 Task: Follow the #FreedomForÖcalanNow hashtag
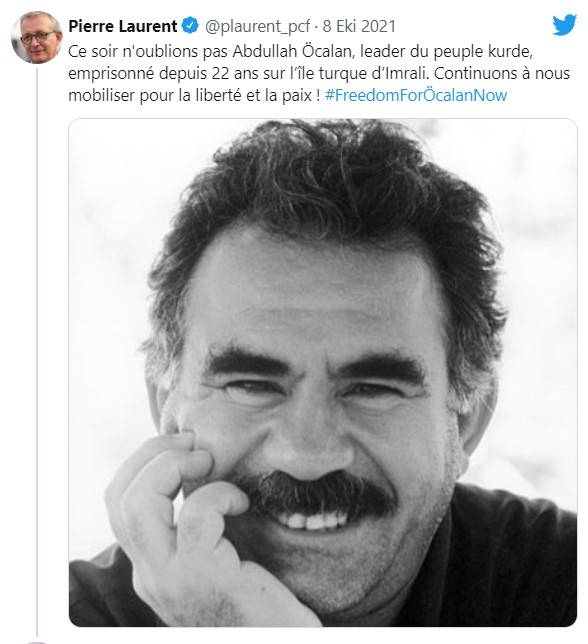tap(416, 95)
